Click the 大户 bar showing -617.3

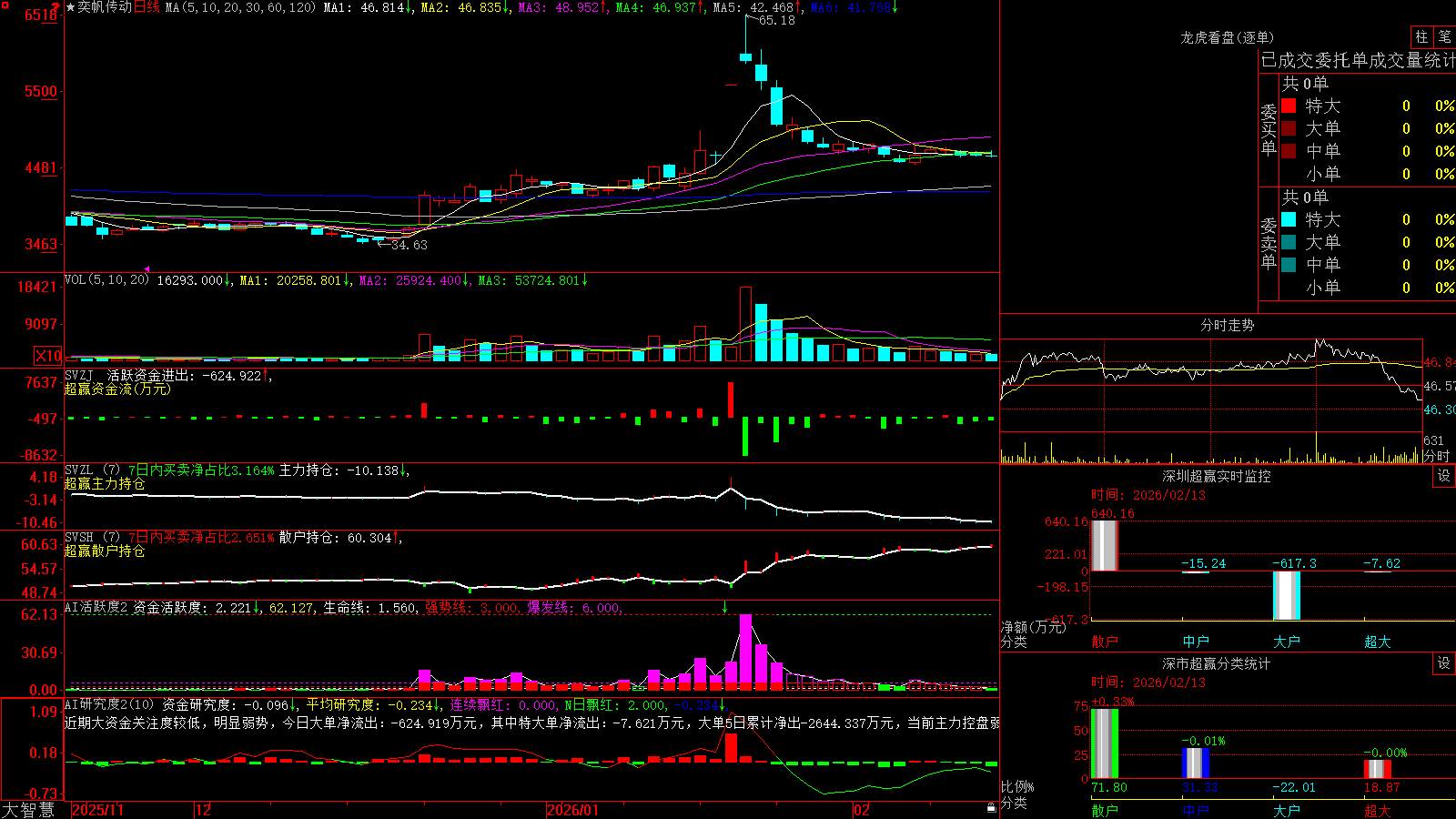click(x=1286, y=596)
